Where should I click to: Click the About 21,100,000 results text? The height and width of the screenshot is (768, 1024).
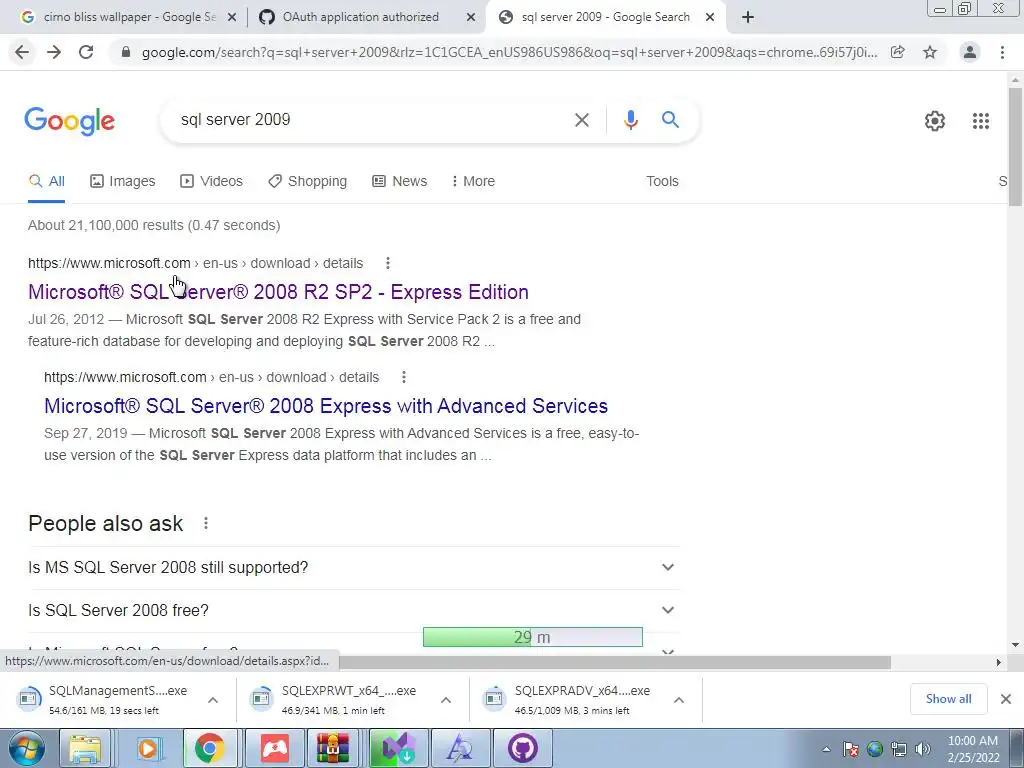(154, 225)
